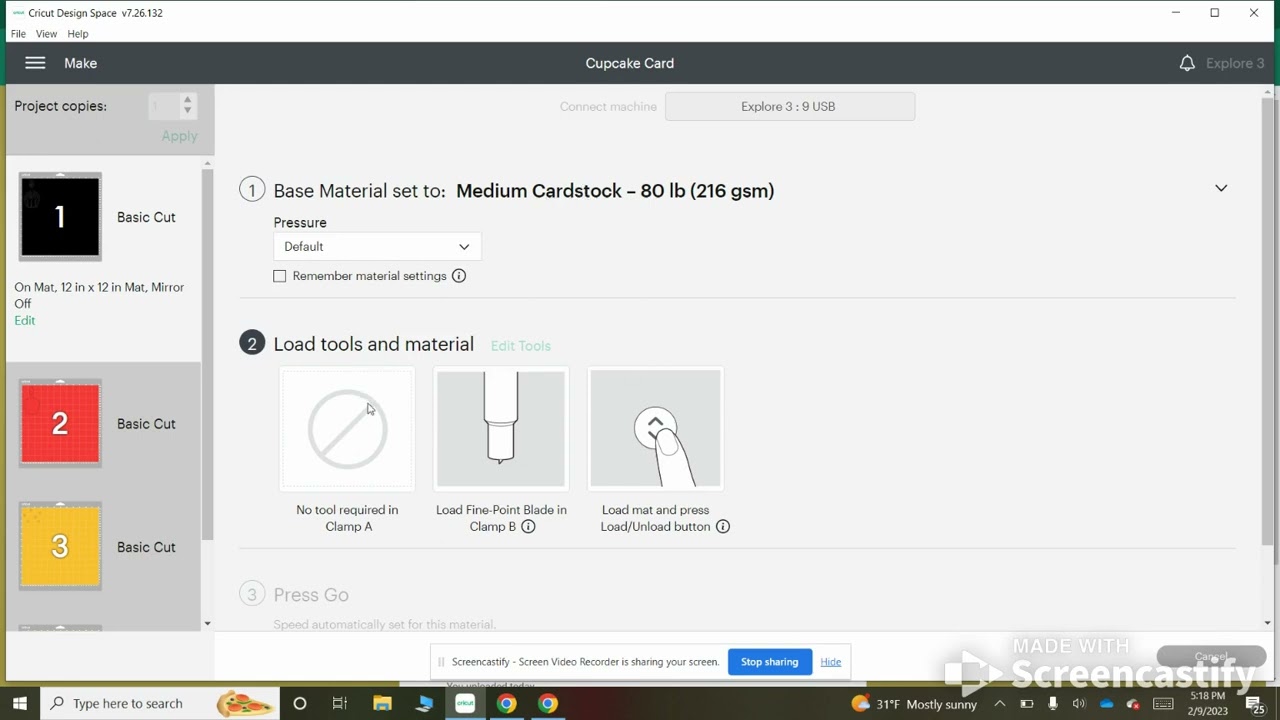The height and width of the screenshot is (720, 1280).
Task: Show info for Remember material settings
Action: 459,276
